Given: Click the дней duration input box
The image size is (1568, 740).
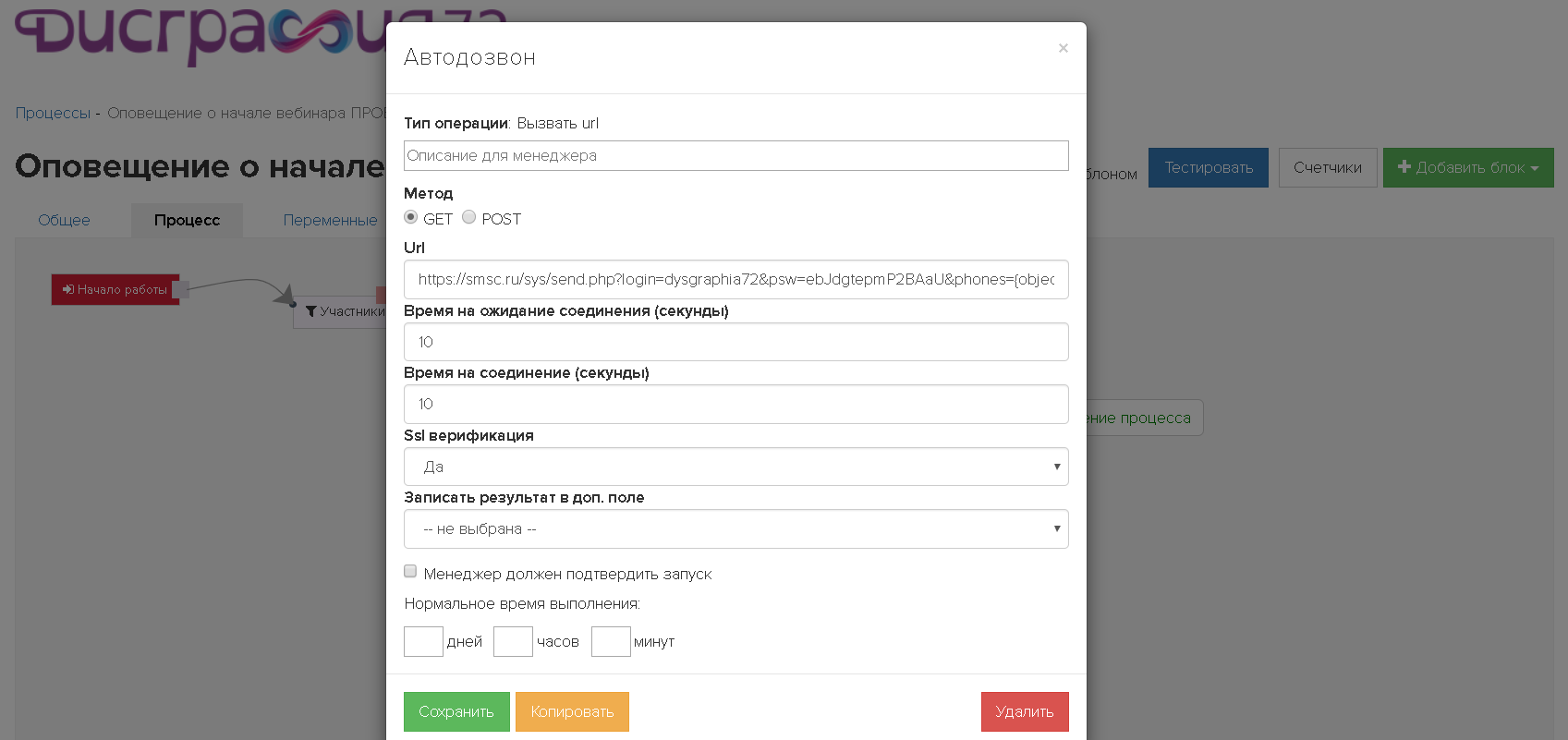Looking at the screenshot, I should 423,641.
